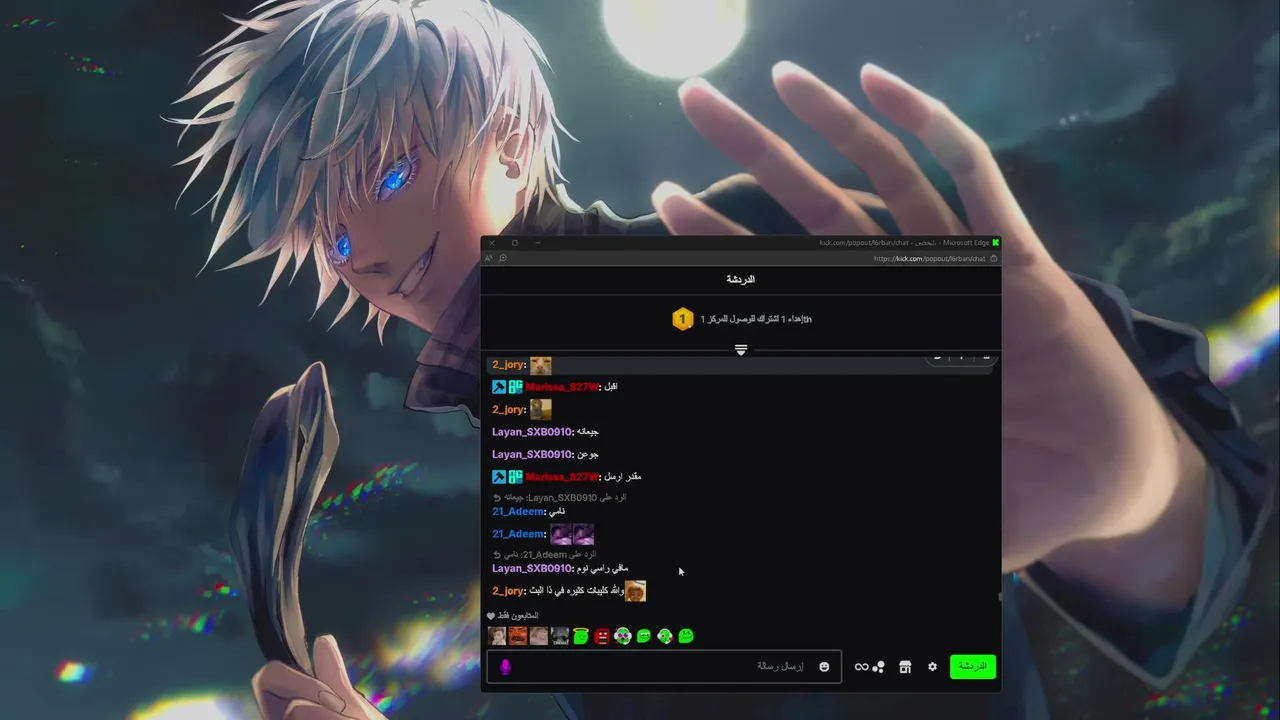Open Layan_SXB0910 profile from مافي راسي نوم message
Image resolution: width=1280 pixels, height=720 pixels.
532,568
